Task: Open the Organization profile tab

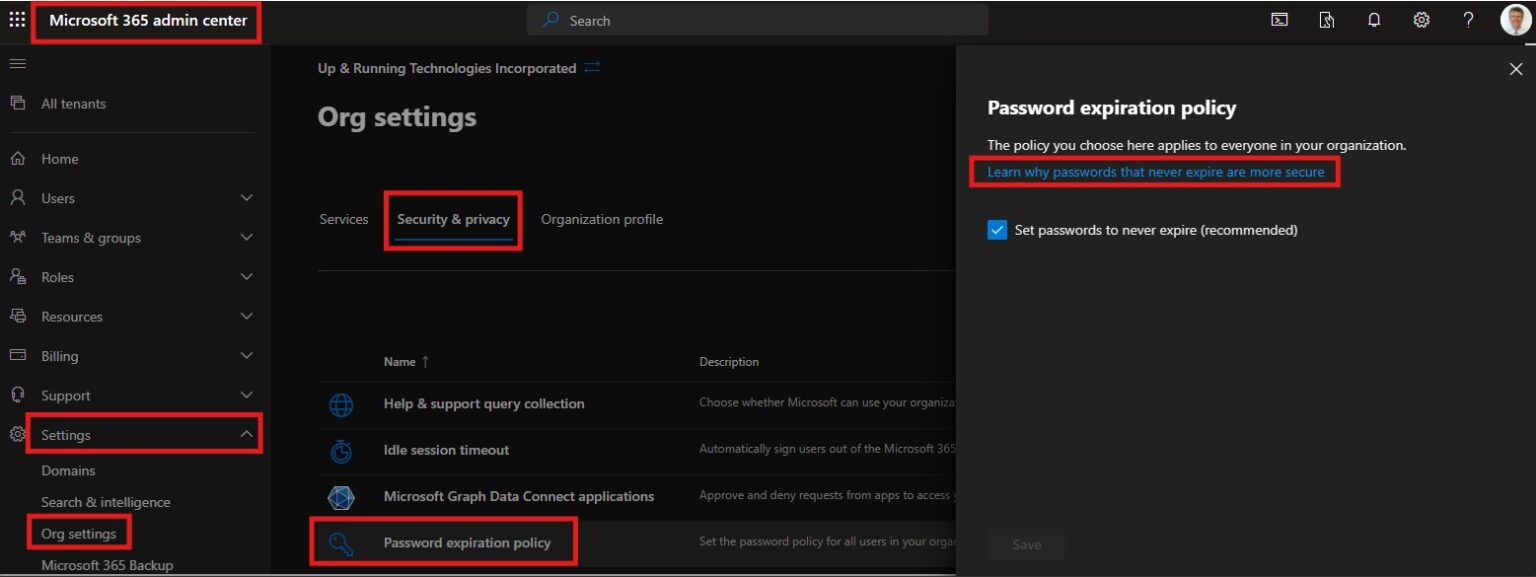Action: 601,219
